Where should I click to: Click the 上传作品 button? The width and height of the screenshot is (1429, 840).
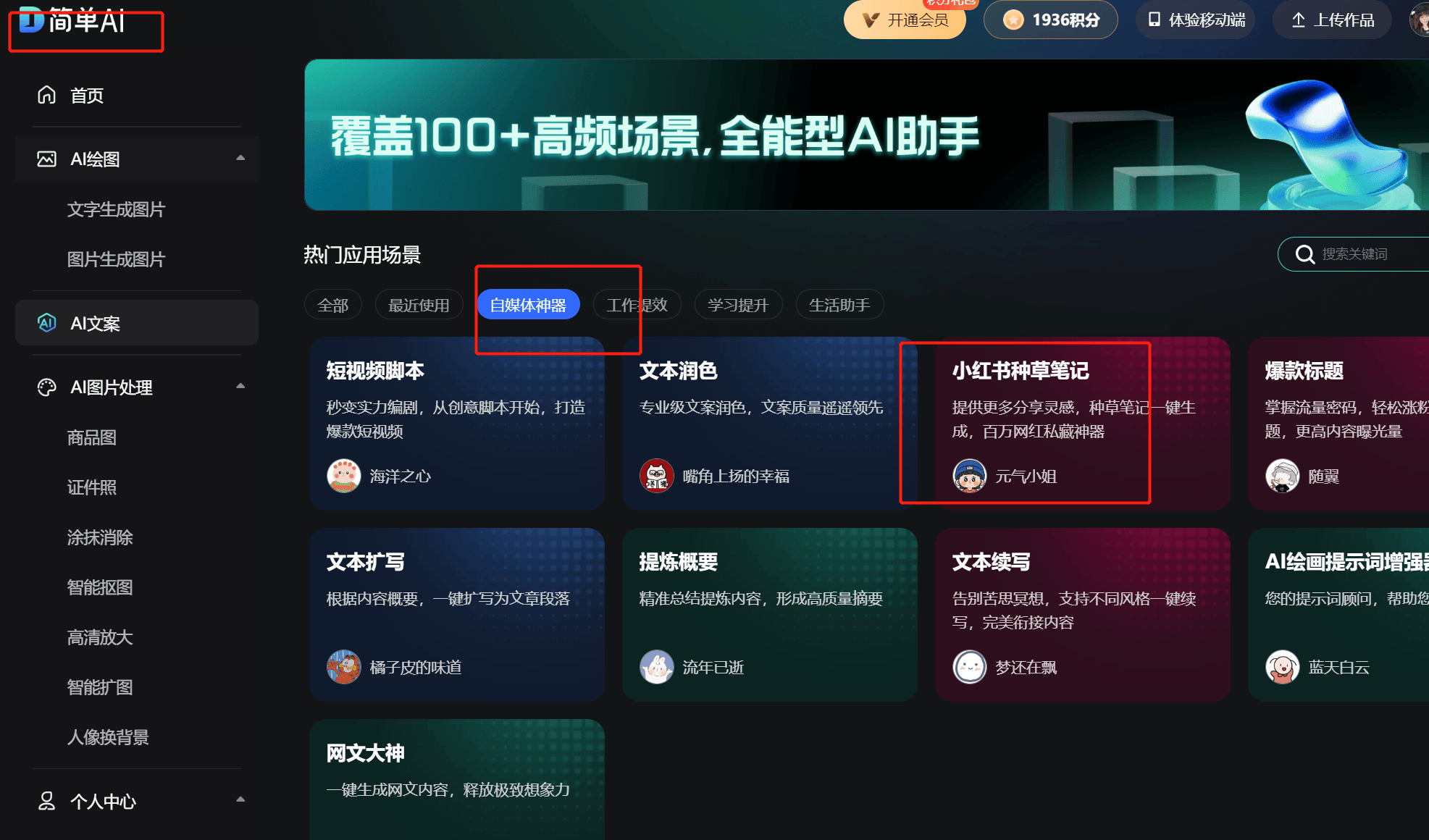[x=1332, y=20]
